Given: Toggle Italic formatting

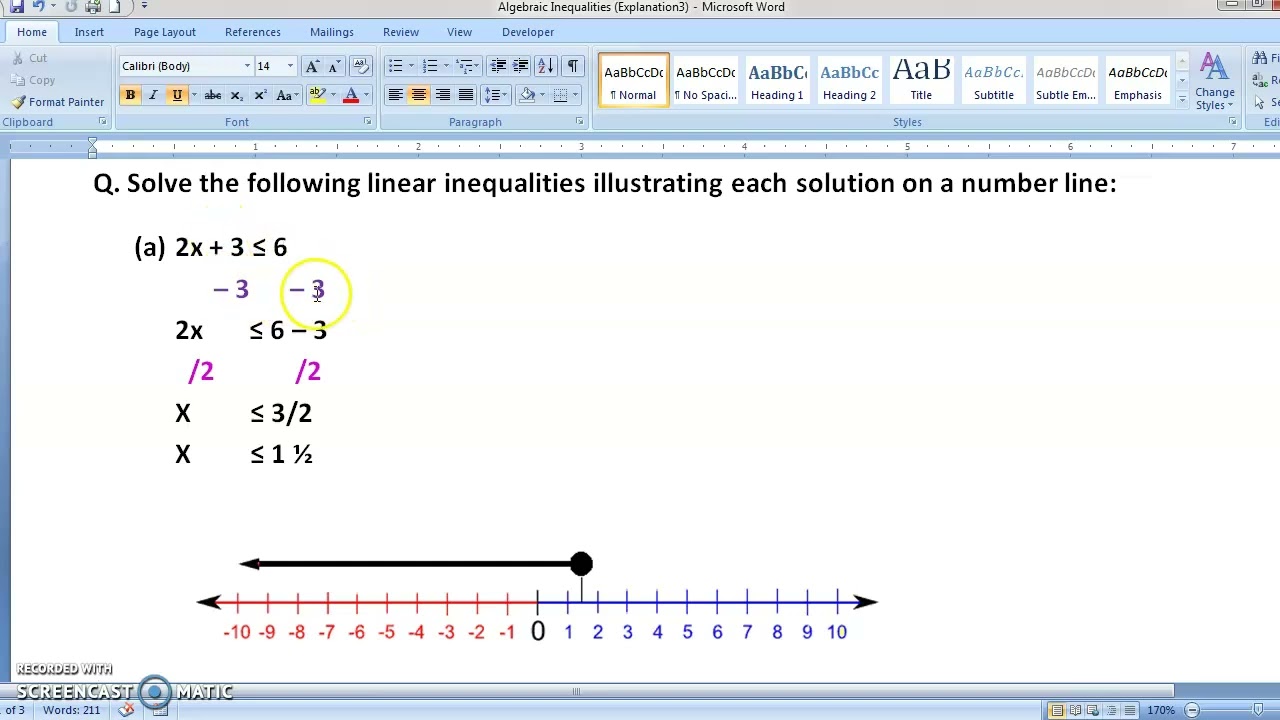Looking at the screenshot, I should [x=153, y=95].
